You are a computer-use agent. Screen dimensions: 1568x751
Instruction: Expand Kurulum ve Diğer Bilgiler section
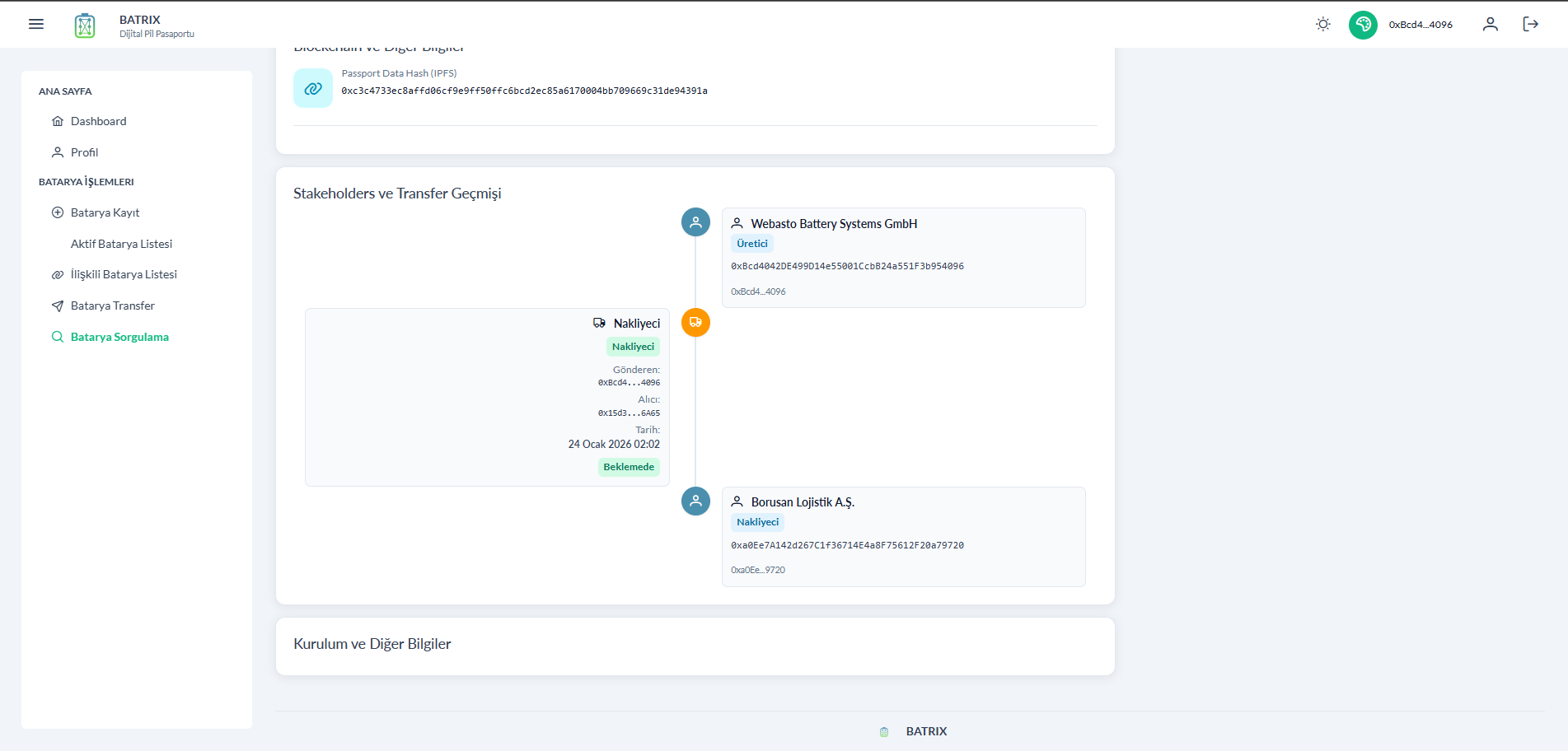(x=372, y=644)
